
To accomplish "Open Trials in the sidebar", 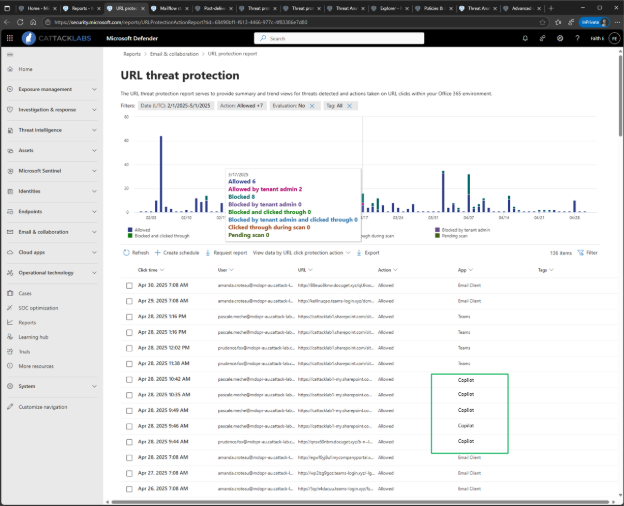I will pos(24,352).
